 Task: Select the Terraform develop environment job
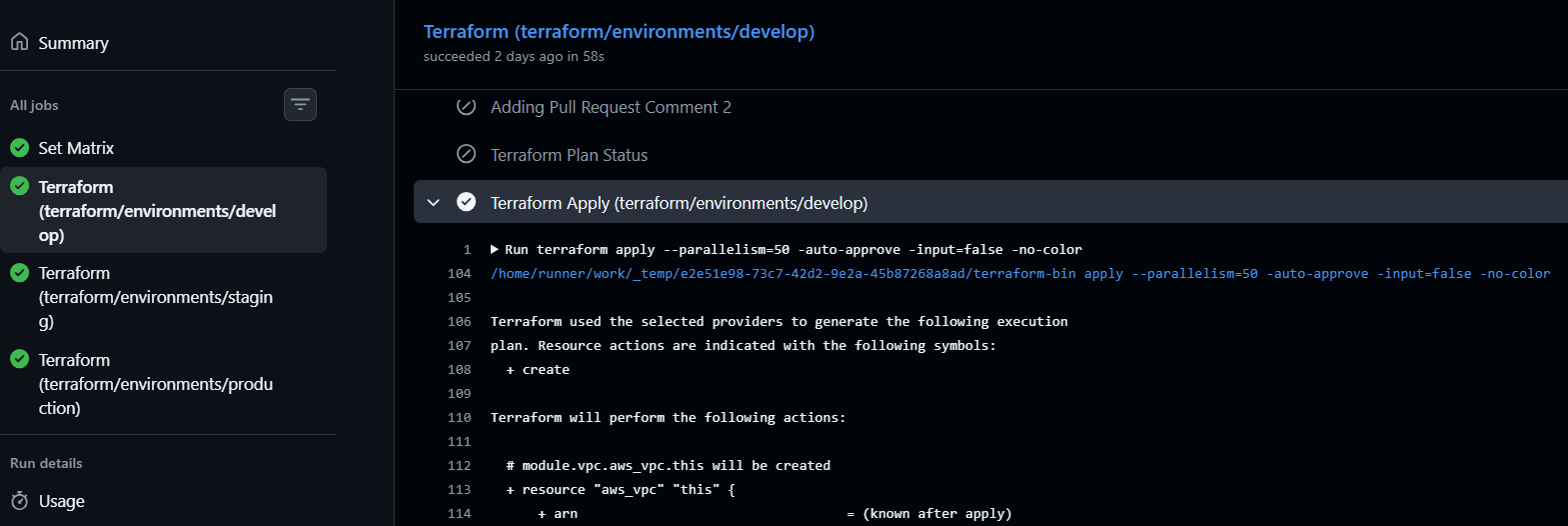[164, 210]
